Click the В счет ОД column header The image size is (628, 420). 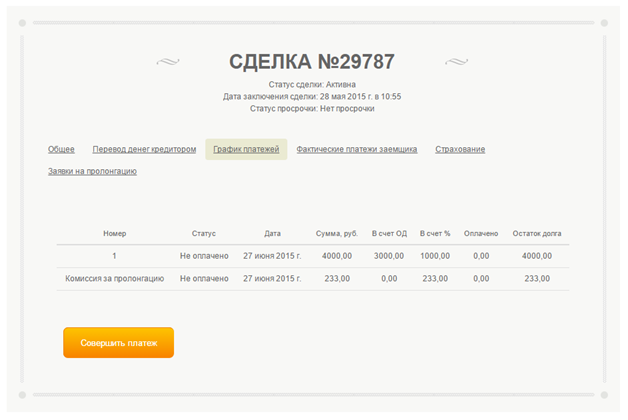[x=389, y=233]
